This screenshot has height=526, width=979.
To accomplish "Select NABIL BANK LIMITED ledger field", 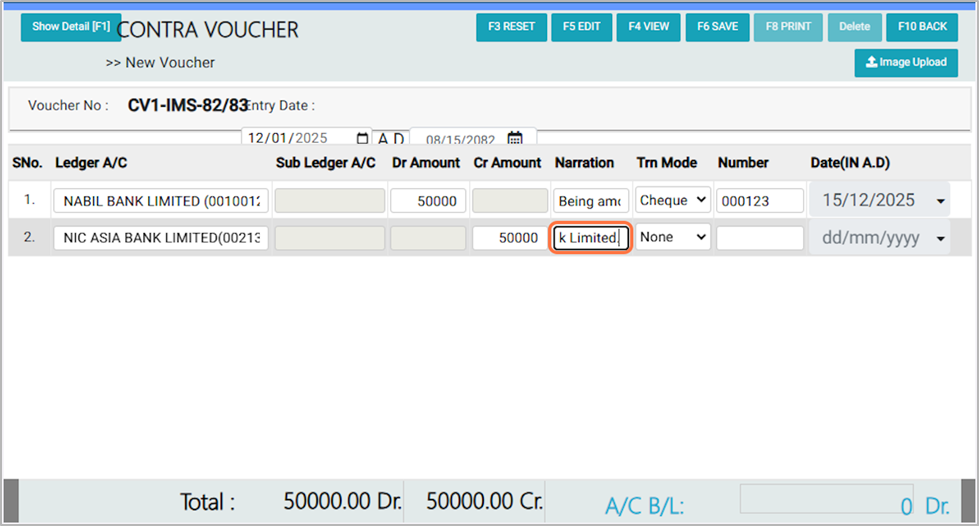I will (161, 201).
